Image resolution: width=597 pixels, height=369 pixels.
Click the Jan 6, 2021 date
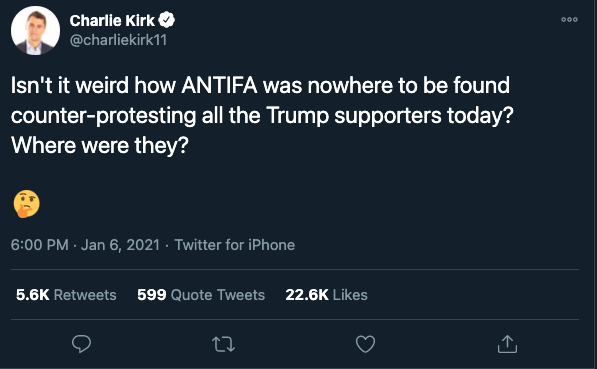pos(120,245)
